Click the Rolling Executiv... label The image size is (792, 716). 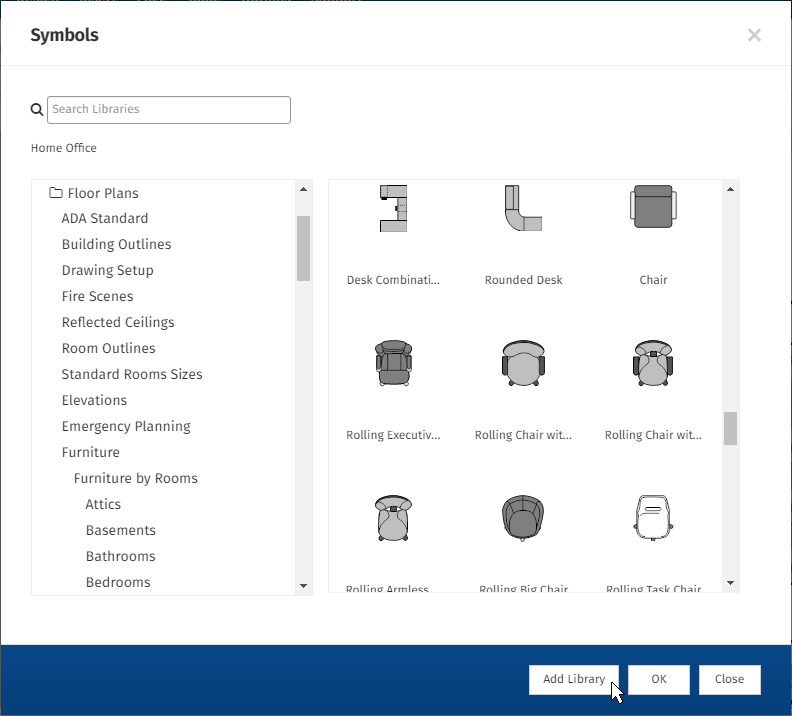pyautogui.click(x=393, y=435)
